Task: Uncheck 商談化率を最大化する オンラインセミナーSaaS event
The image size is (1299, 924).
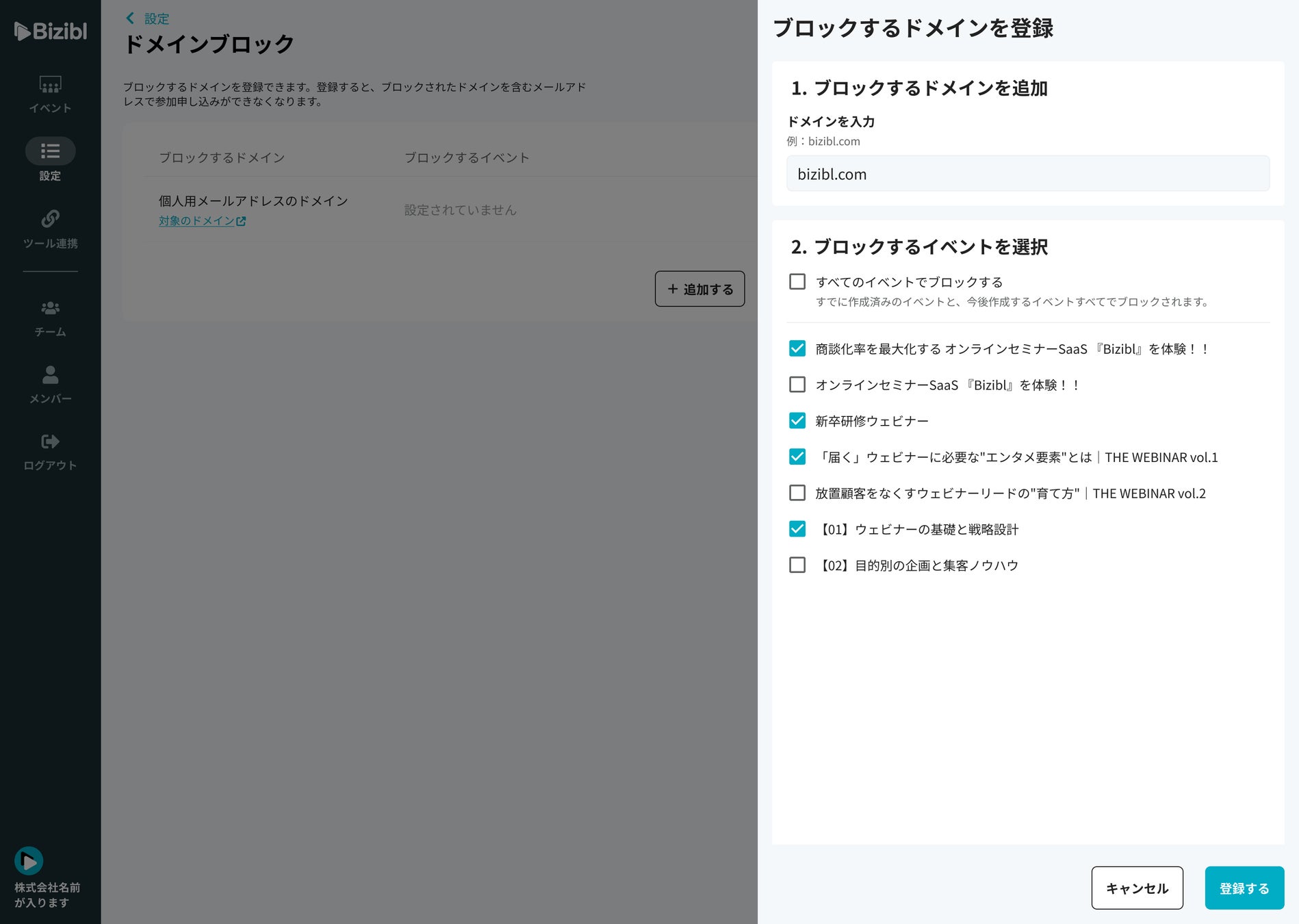Action: click(797, 348)
